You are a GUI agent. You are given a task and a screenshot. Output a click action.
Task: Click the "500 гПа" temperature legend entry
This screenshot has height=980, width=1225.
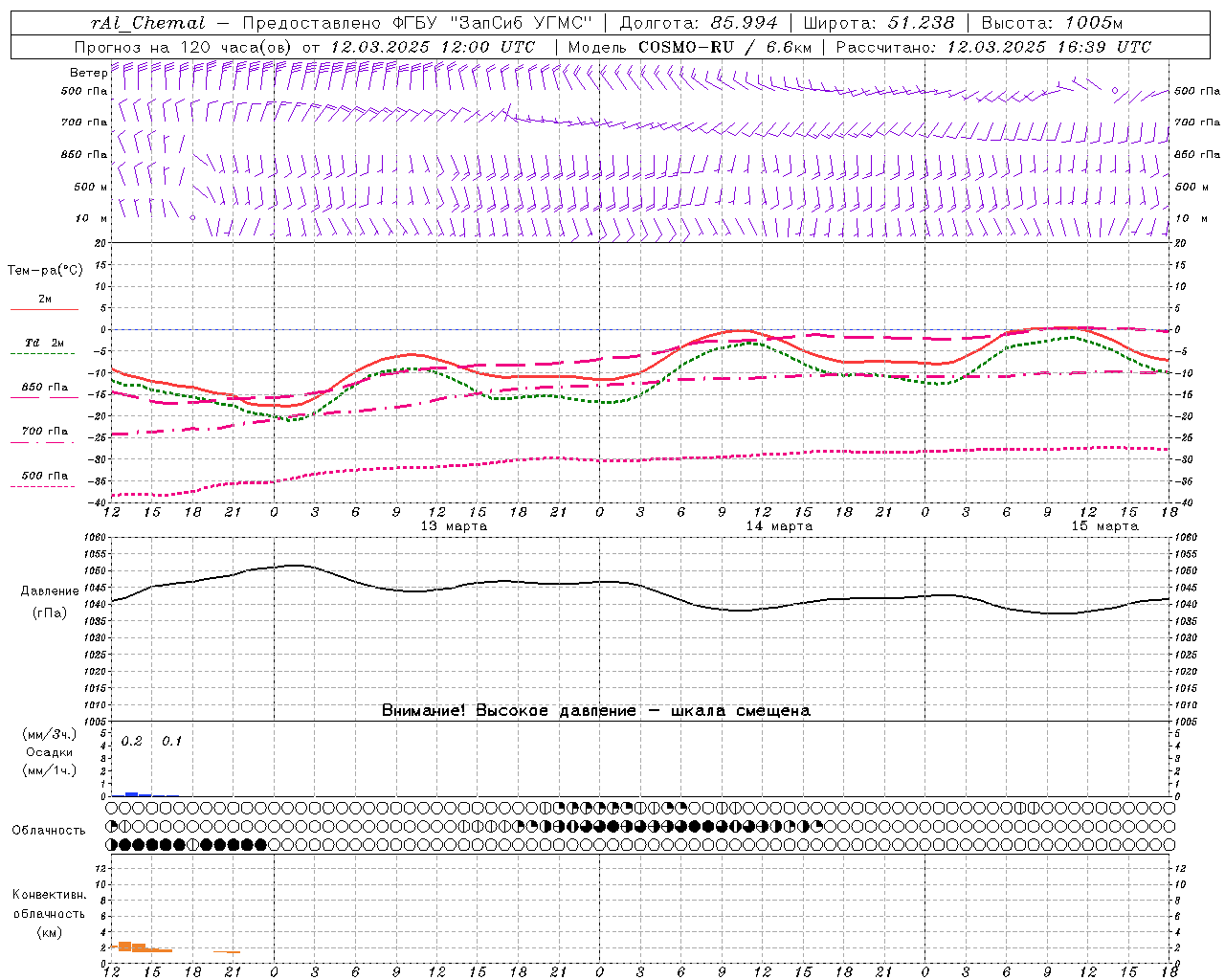coord(44,476)
